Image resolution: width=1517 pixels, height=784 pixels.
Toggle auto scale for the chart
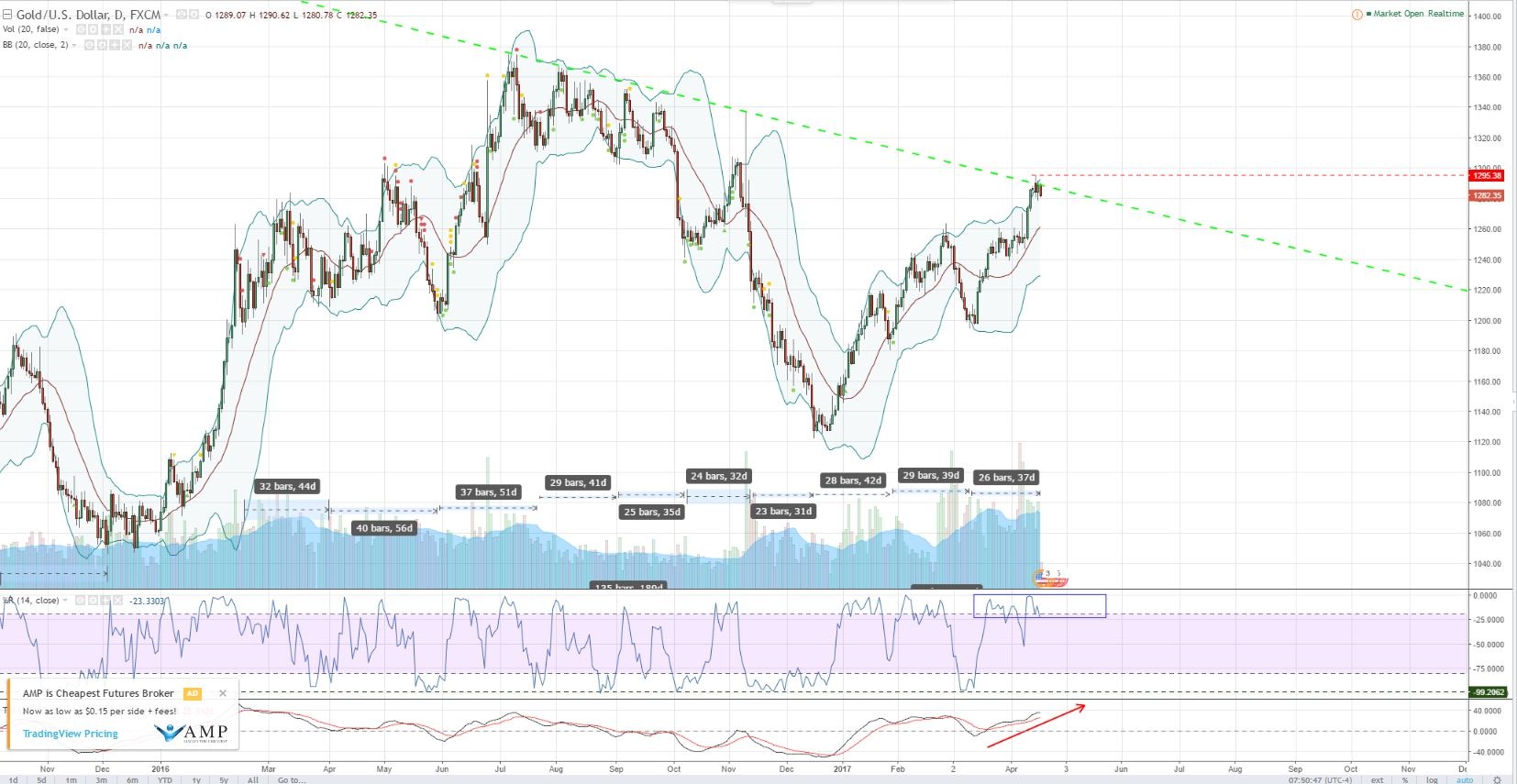pyautogui.click(x=1465, y=779)
